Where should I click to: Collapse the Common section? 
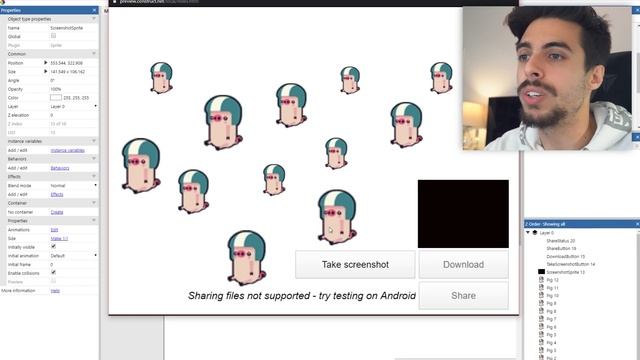click(94, 54)
